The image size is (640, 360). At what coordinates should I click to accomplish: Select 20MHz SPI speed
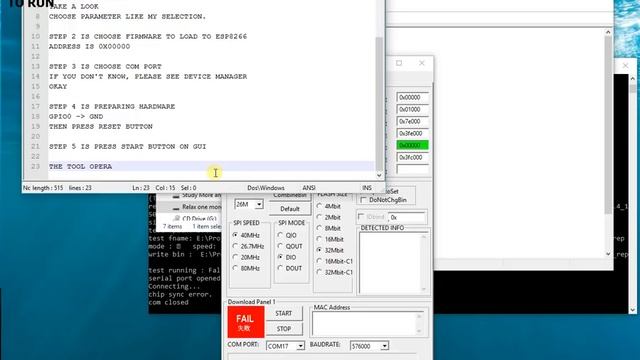[247, 257]
